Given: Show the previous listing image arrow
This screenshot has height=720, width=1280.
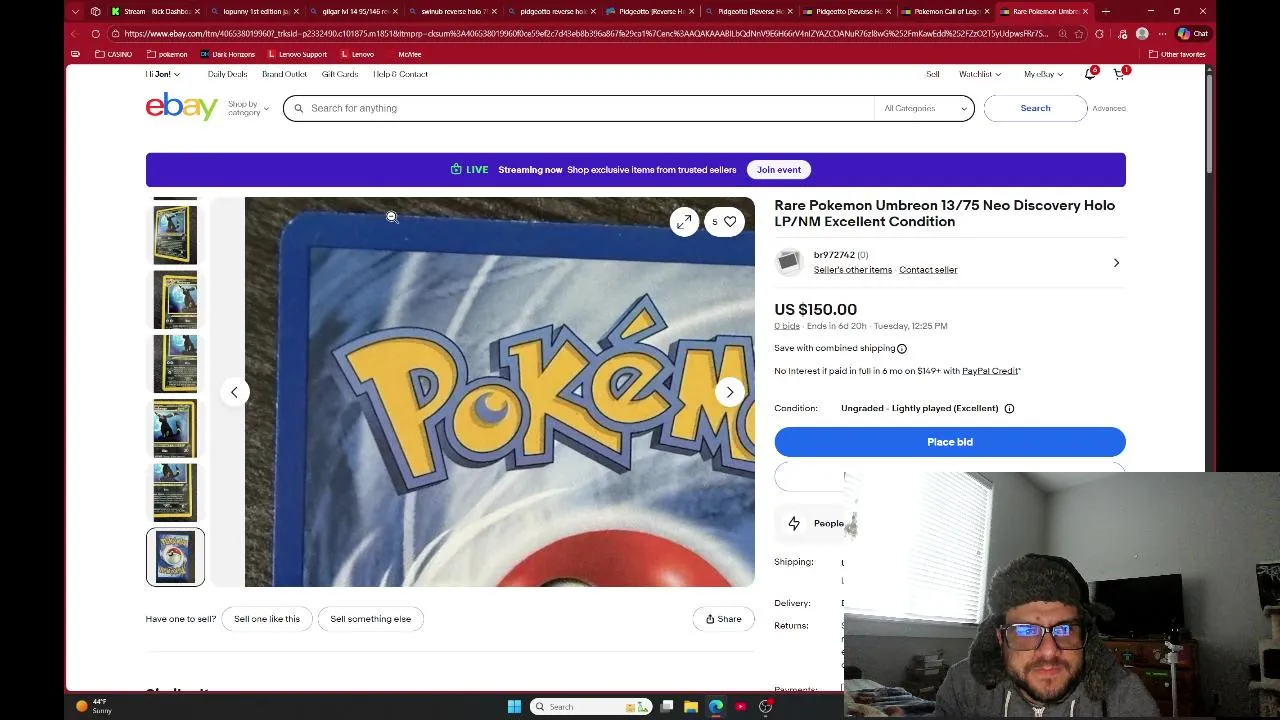Looking at the screenshot, I should [234, 392].
